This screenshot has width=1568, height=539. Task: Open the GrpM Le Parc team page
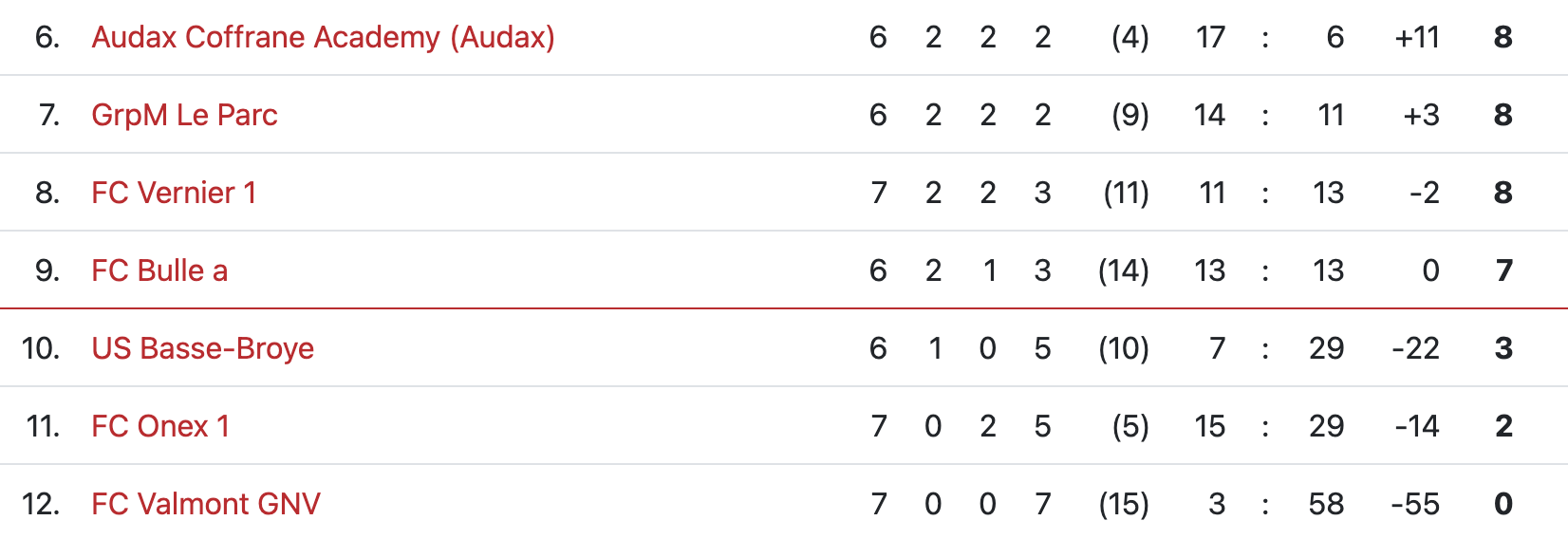click(184, 115)
